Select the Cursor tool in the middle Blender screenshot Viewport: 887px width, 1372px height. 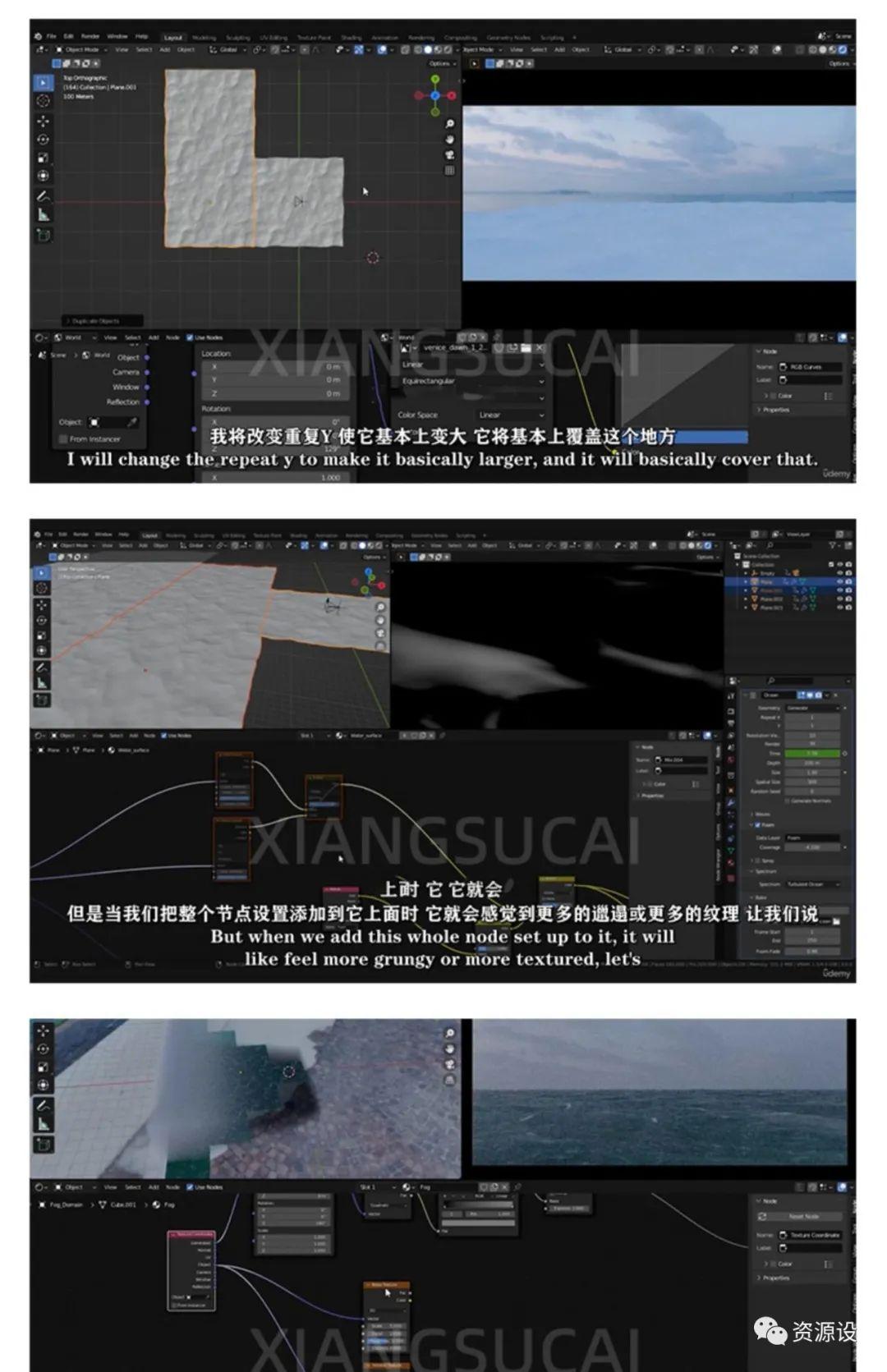coord(42,588)
